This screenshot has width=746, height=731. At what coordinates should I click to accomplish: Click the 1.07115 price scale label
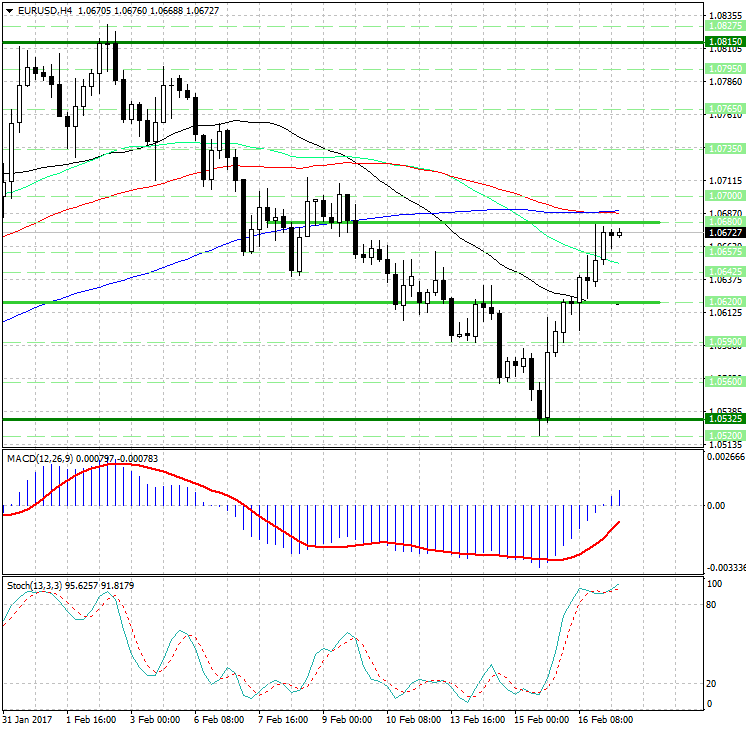(x=726, y=181)
